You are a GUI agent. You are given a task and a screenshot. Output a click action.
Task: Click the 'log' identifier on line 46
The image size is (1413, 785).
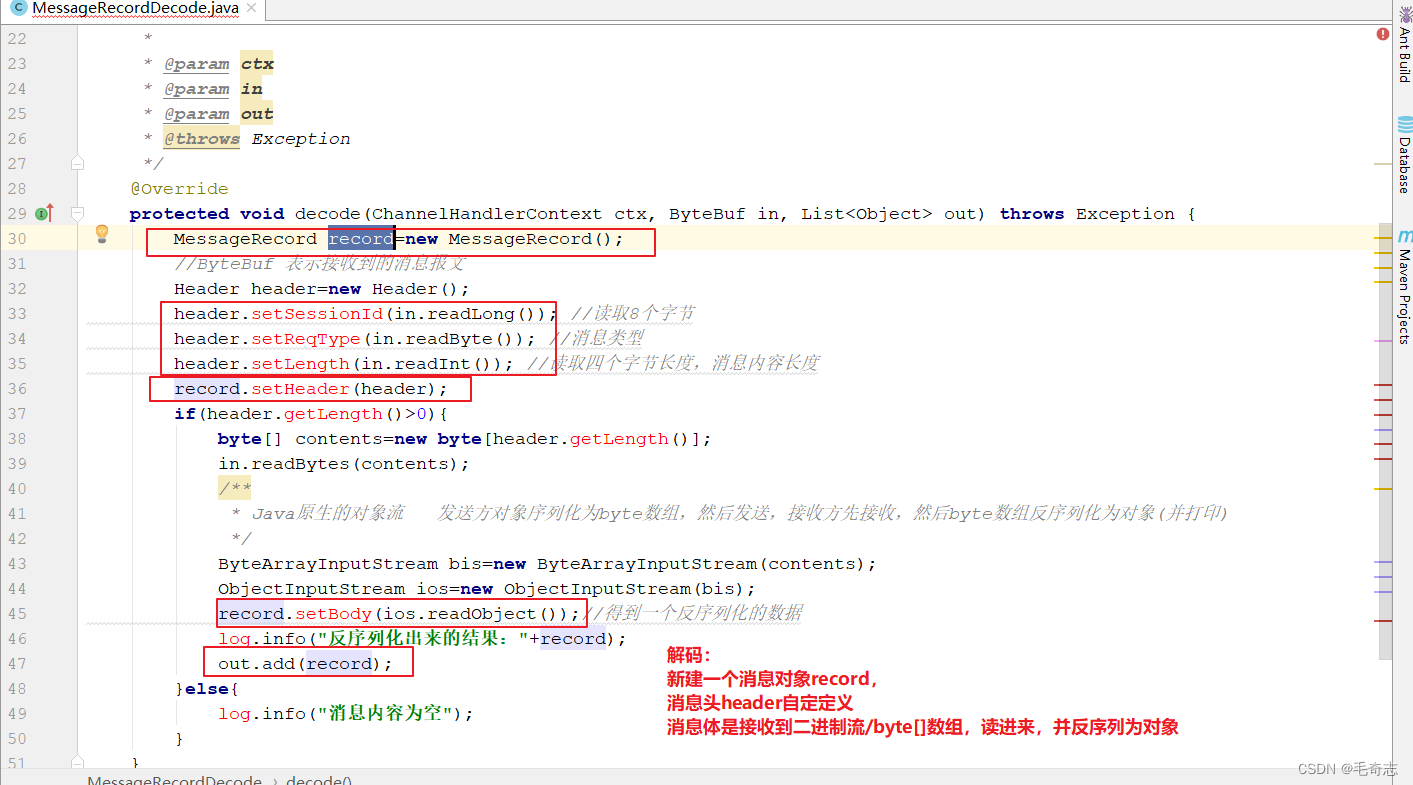click(x=234, y=639)
